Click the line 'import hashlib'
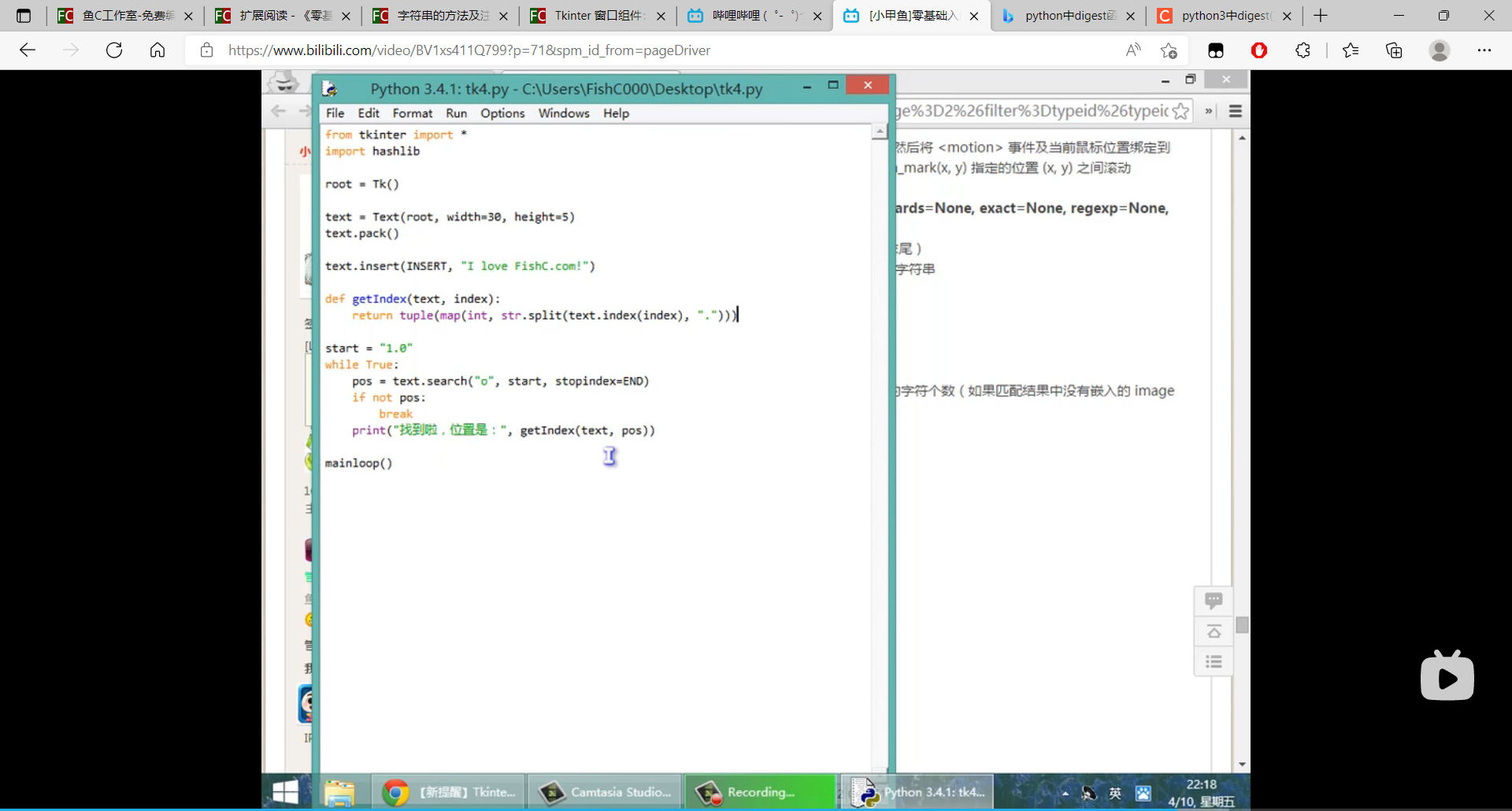The width and height of the screenshot is (1512, 811). (x=372, y=151)
